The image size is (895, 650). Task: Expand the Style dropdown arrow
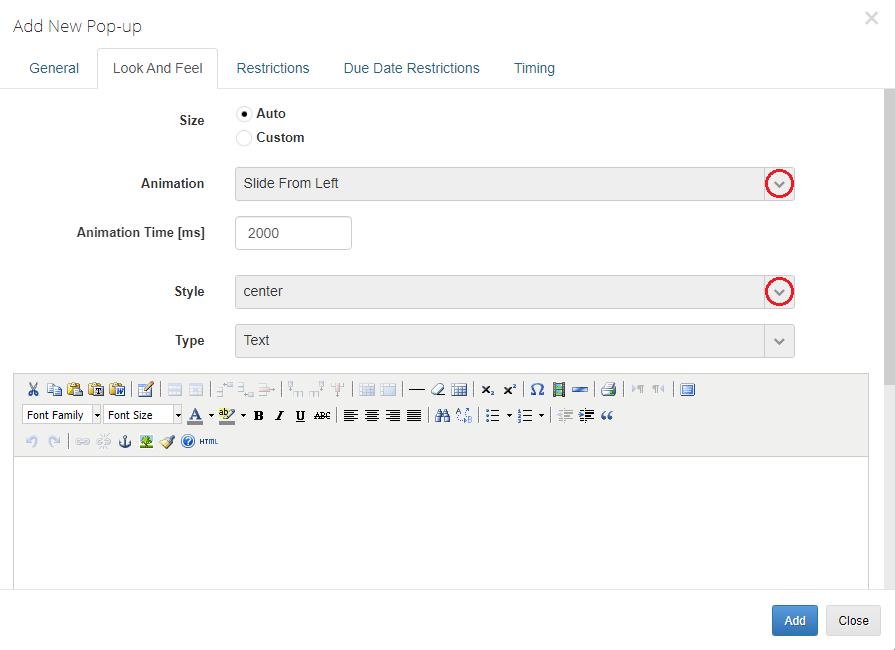pyautogui.click(x=779, y=292)
